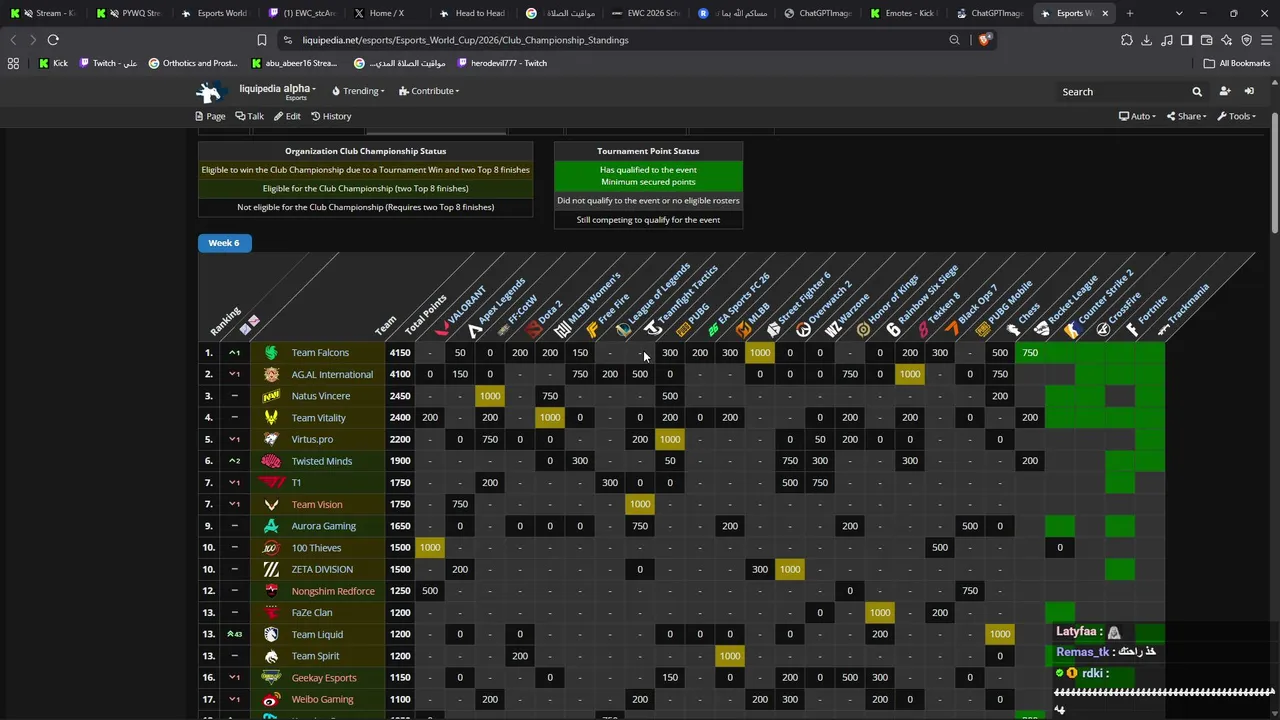This screenshot has width=1280, height=720.
Task: Open the AG.AL International link
Action: tap(332, 375)
